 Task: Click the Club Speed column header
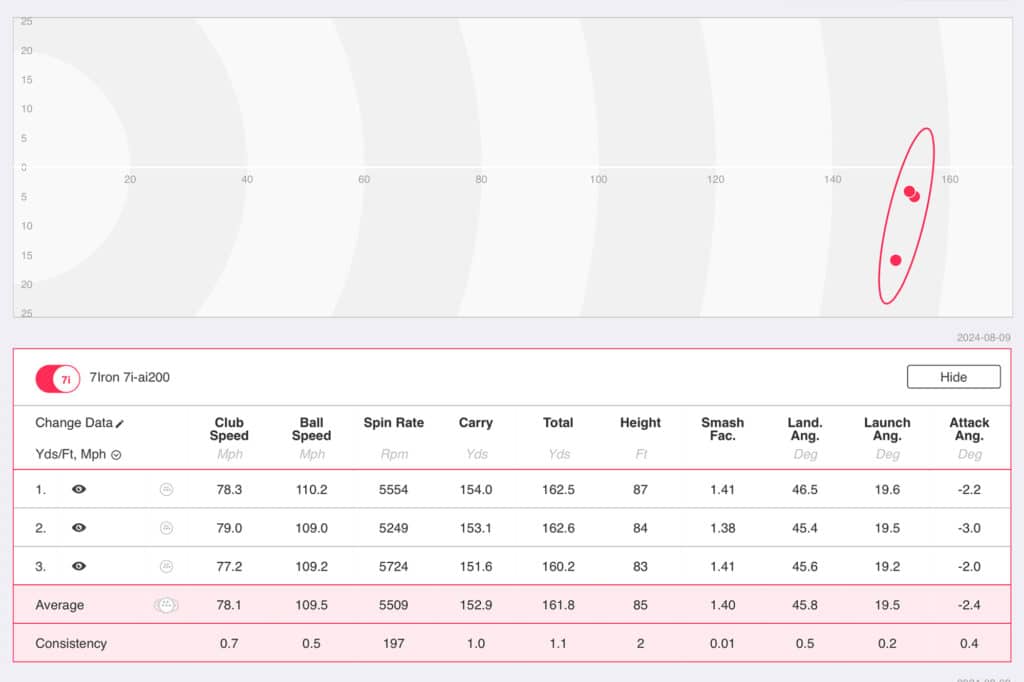(x=229, y=429)
